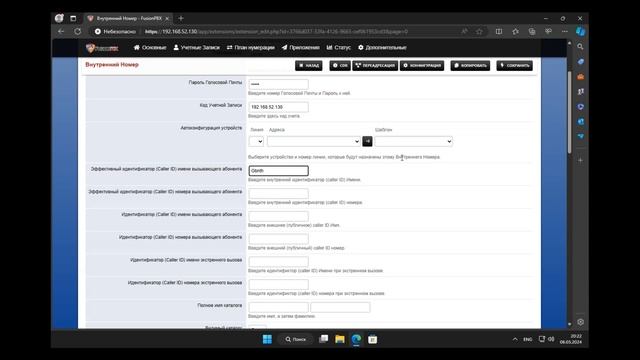Open File Explorer from taskbar
This screenshot has width=640, height=360.
(340, 339)
